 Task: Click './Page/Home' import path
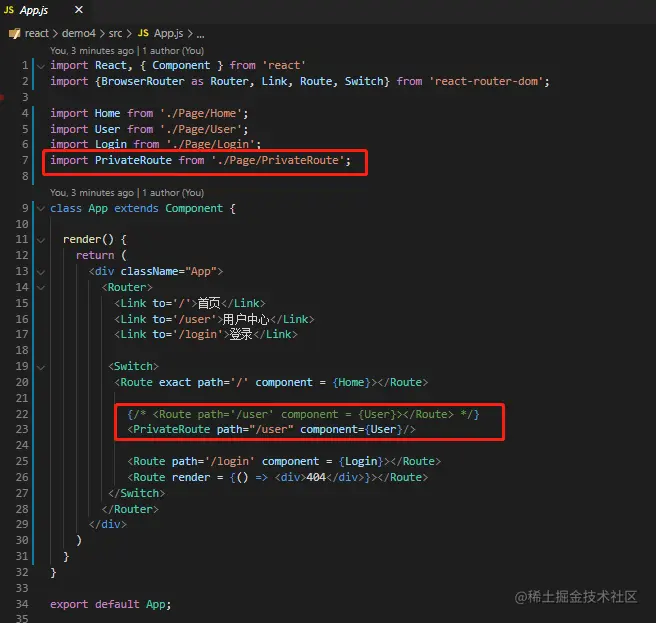pos(201,113)
